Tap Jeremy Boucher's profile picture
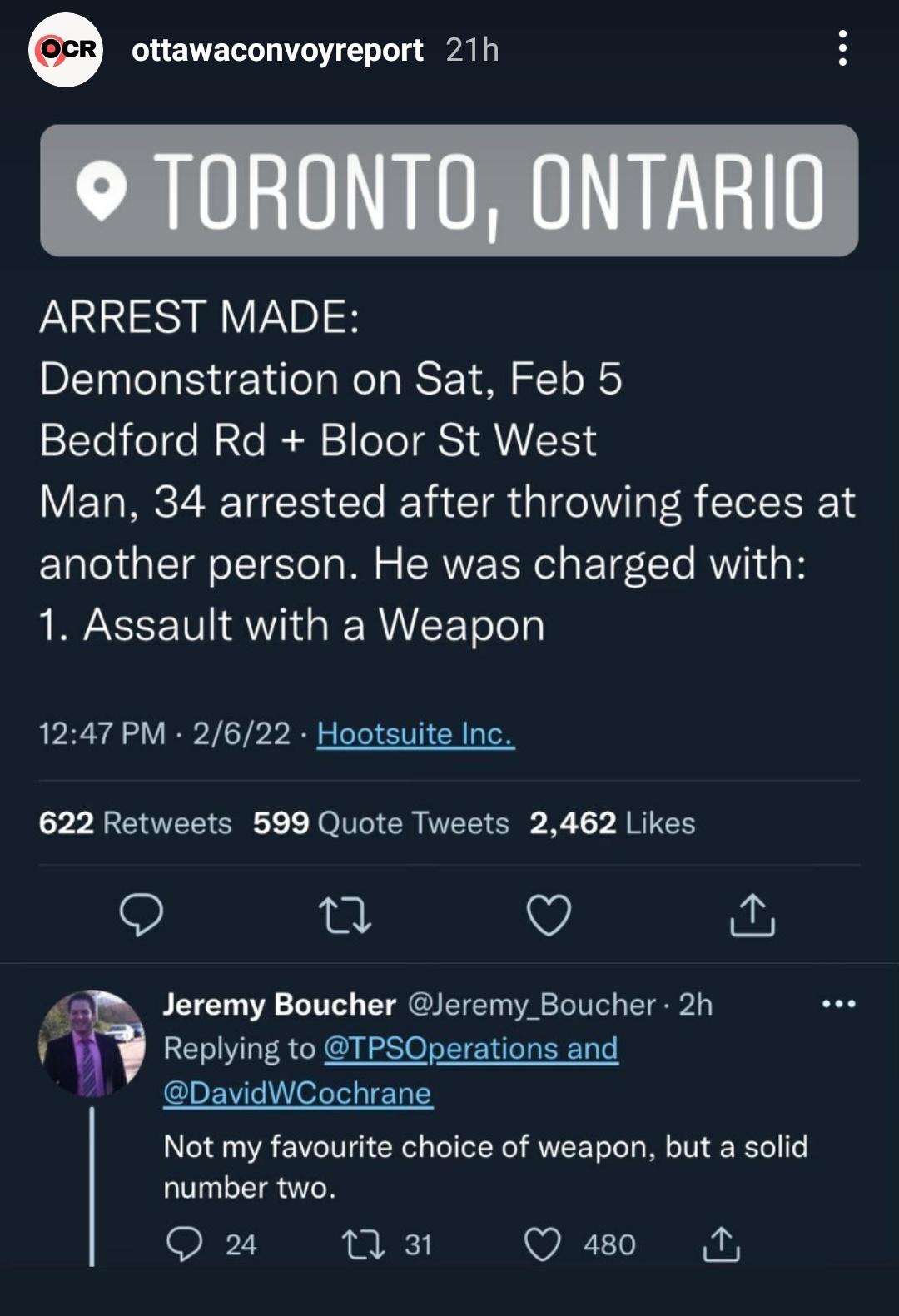This screenshot has height=1316, width=899. tap(92, 1043)
